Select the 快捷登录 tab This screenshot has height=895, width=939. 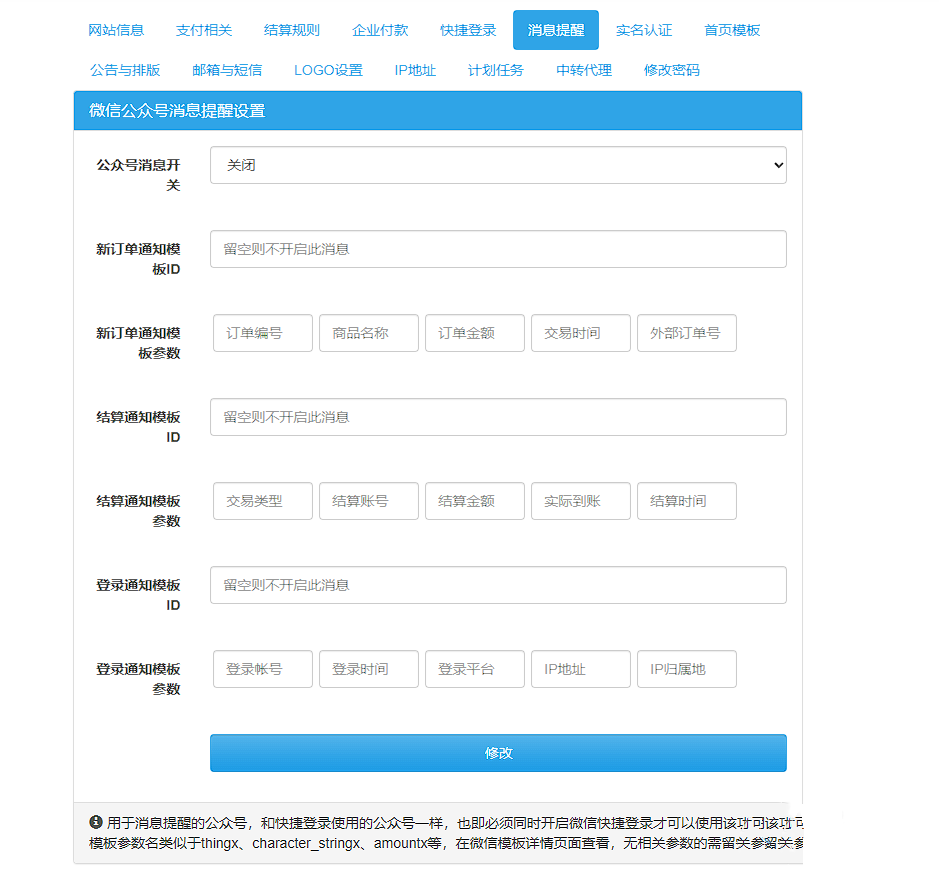tap(468, 30)
